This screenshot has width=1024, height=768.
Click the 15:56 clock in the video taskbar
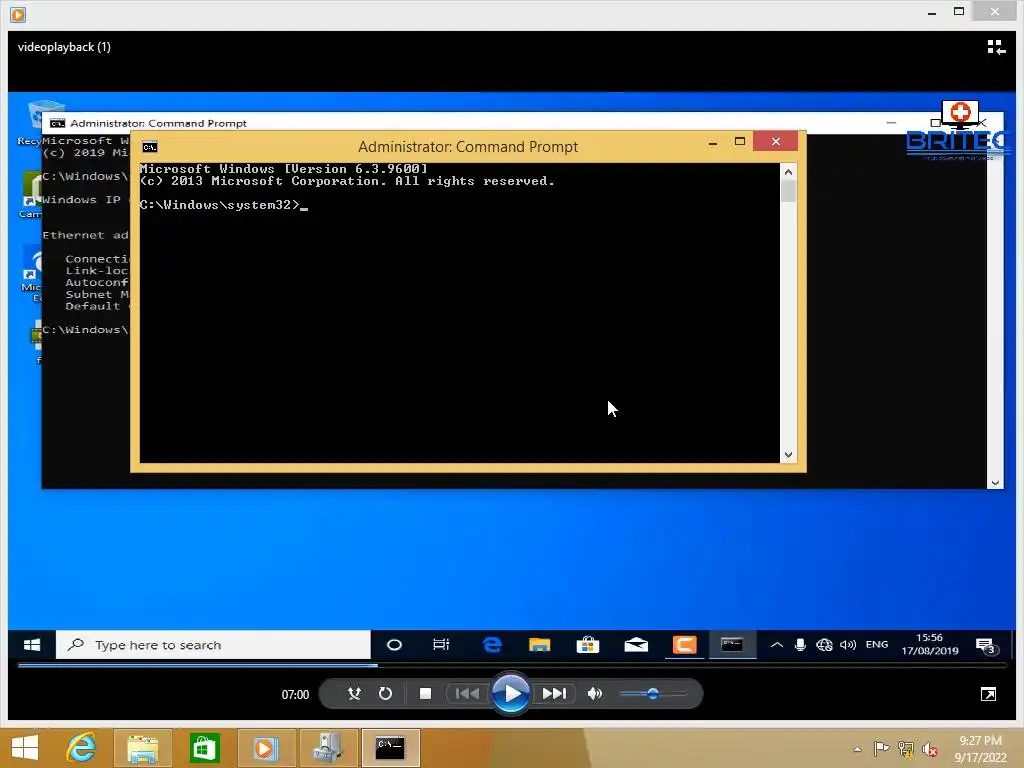[930, 644]
